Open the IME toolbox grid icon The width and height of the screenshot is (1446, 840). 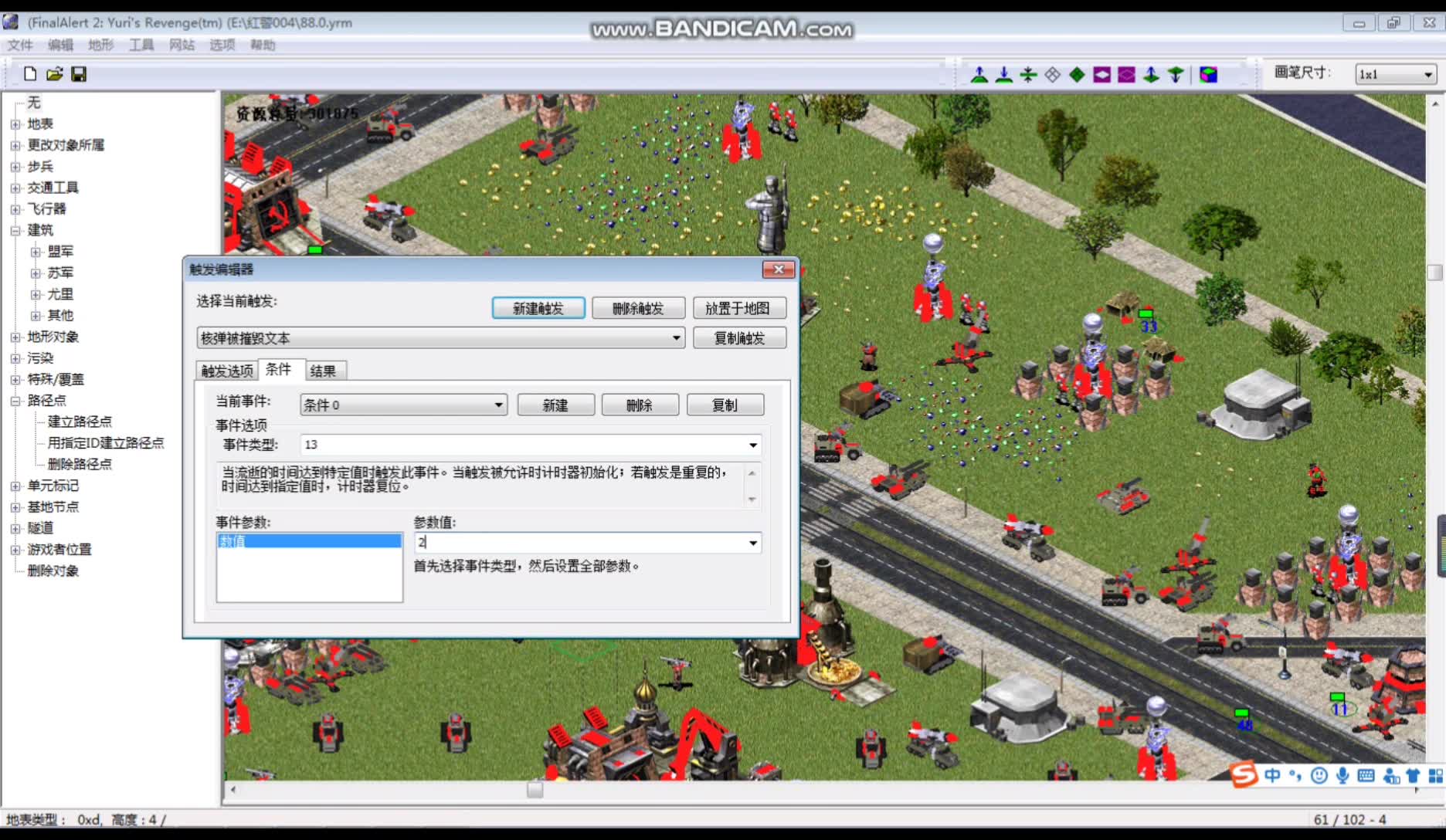(x=1436, y=776)
